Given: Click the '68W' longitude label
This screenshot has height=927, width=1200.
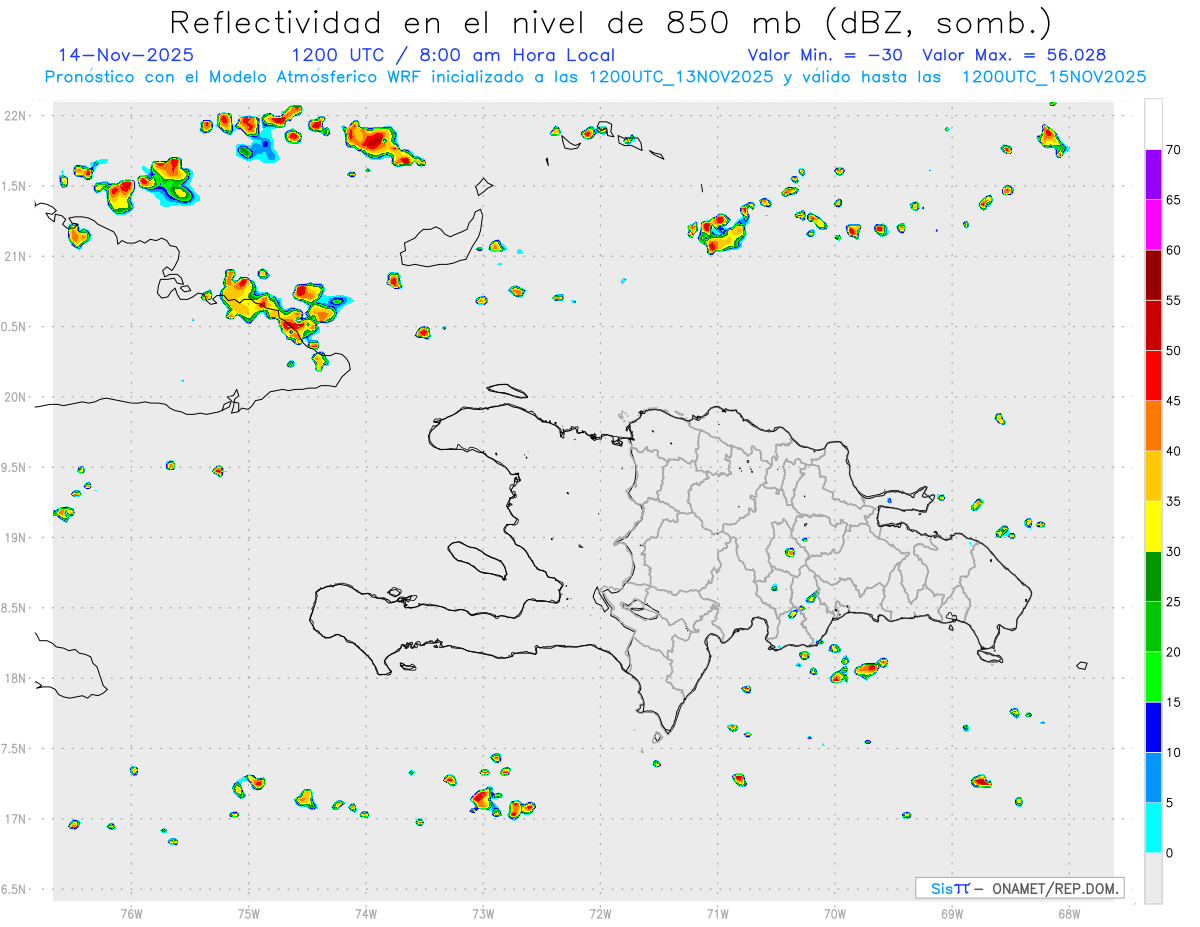Looking at the screenshot, I should pos(1069,913).
